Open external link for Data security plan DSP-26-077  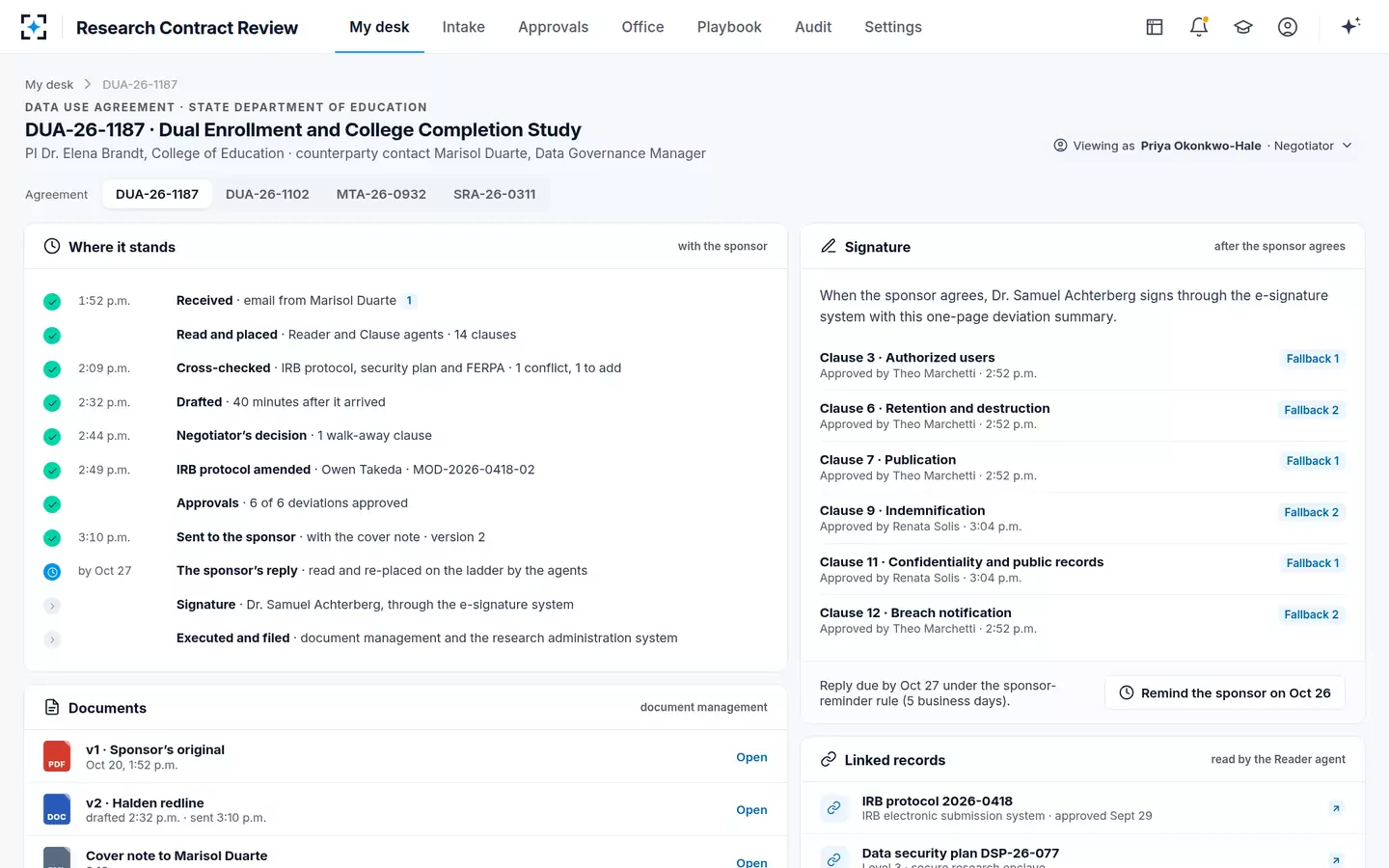point(1336,859)
